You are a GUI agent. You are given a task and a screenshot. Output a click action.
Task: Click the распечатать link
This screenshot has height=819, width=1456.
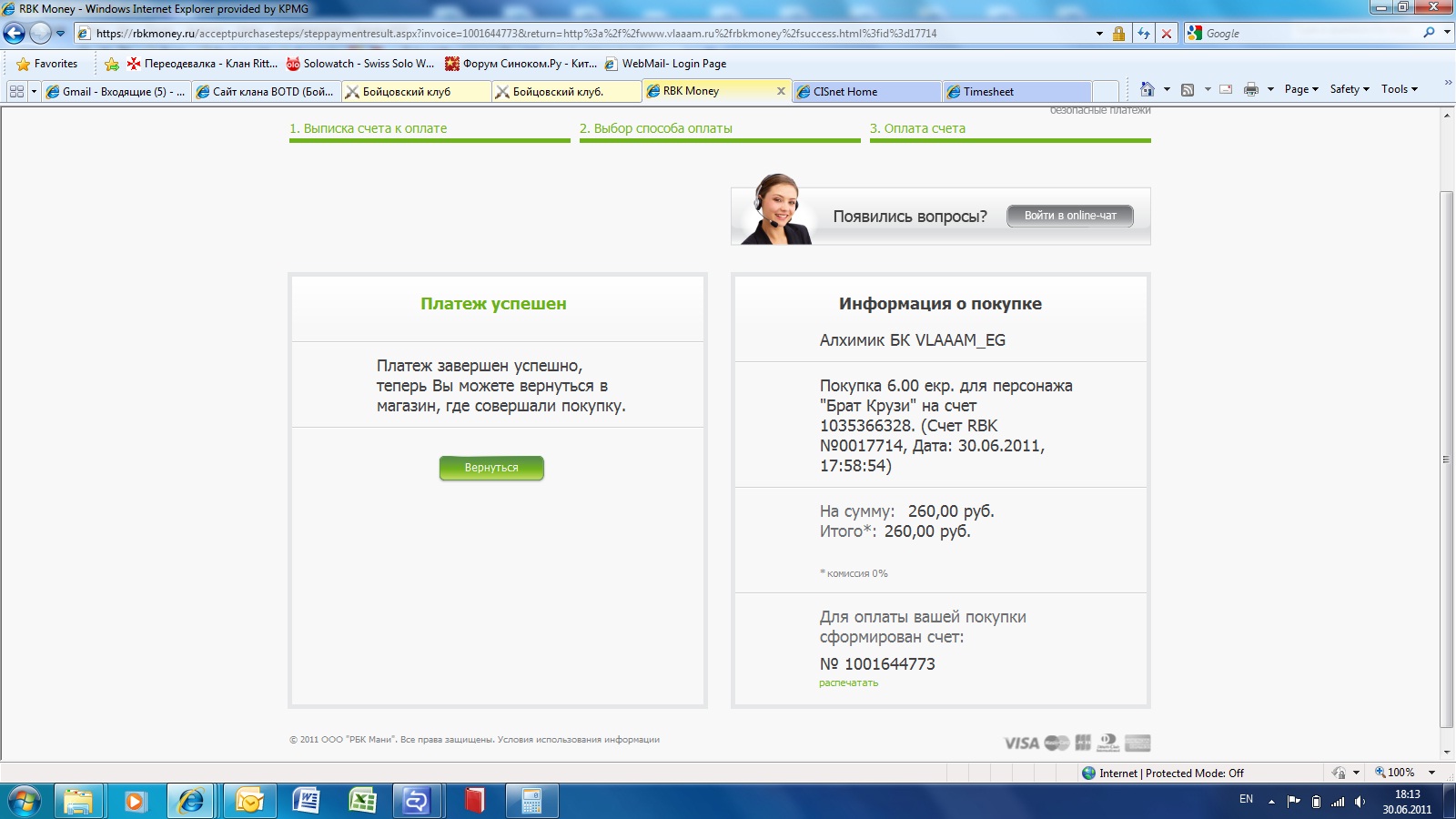click(848, 682)
